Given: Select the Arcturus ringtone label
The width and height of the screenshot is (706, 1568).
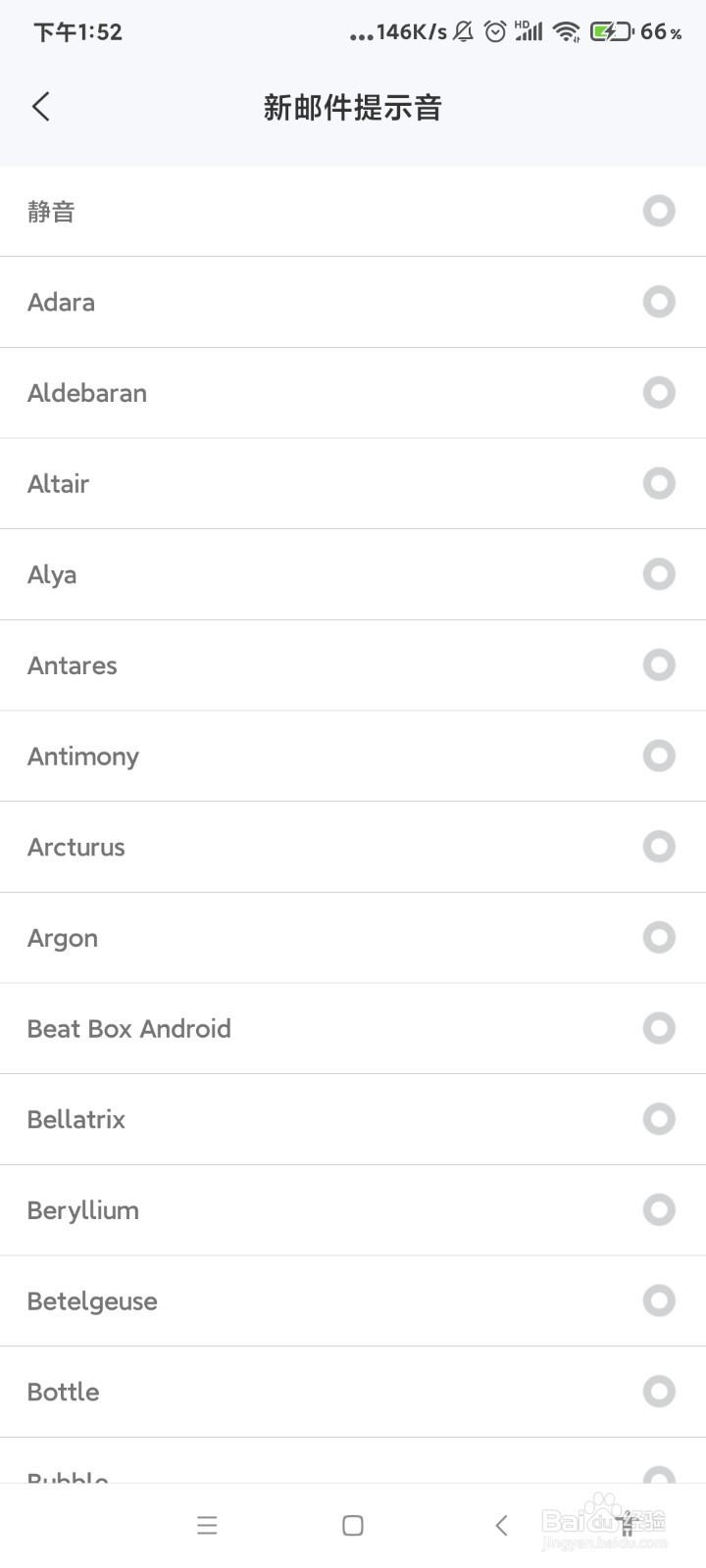Looking at the screenshot, I should [76, 847].
